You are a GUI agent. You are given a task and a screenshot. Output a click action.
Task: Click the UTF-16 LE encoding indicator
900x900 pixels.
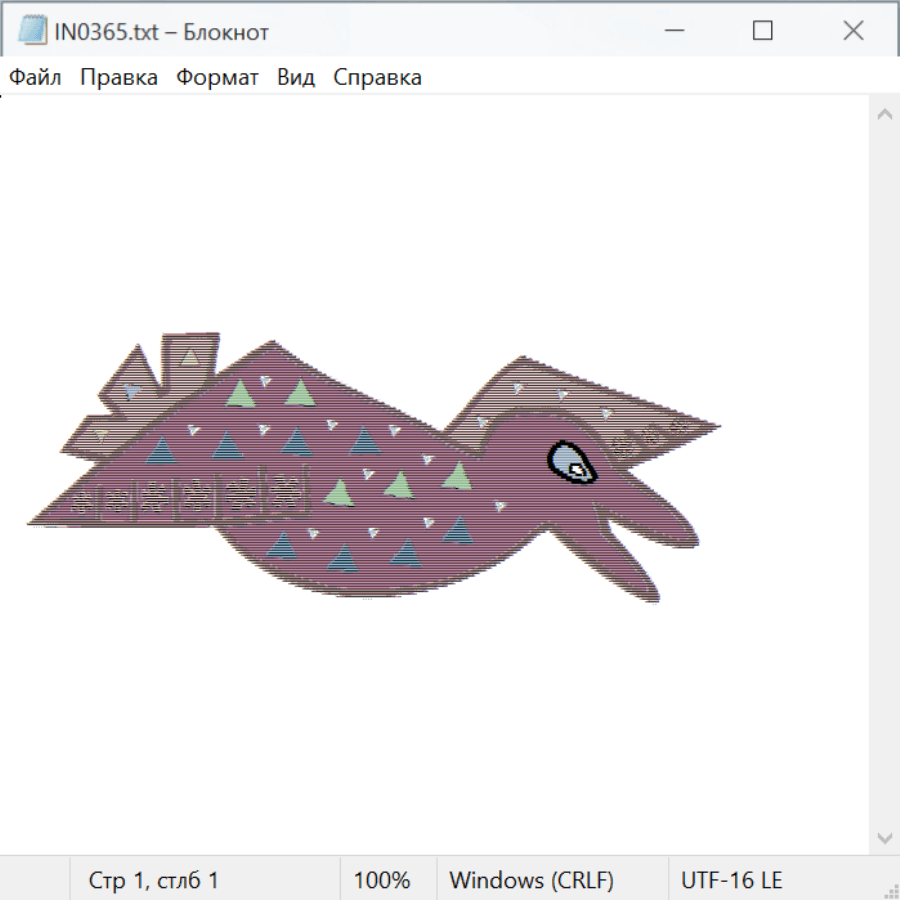[x=731, y=881]
